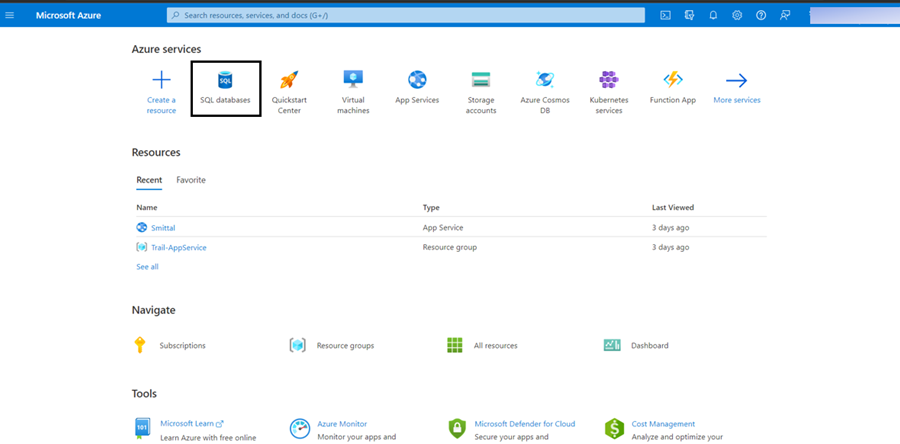Image resolution: width=900 pixels, height=444 pixels.
Task: Click the App Service type cell
Action: pos(443,228)
